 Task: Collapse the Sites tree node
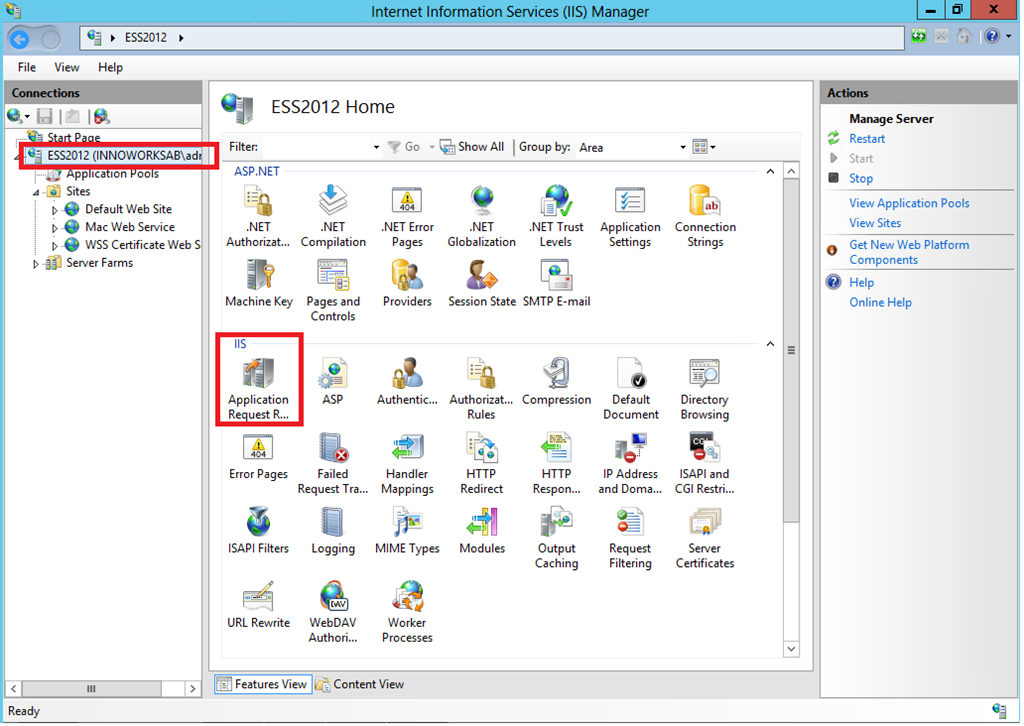point(36,193)
